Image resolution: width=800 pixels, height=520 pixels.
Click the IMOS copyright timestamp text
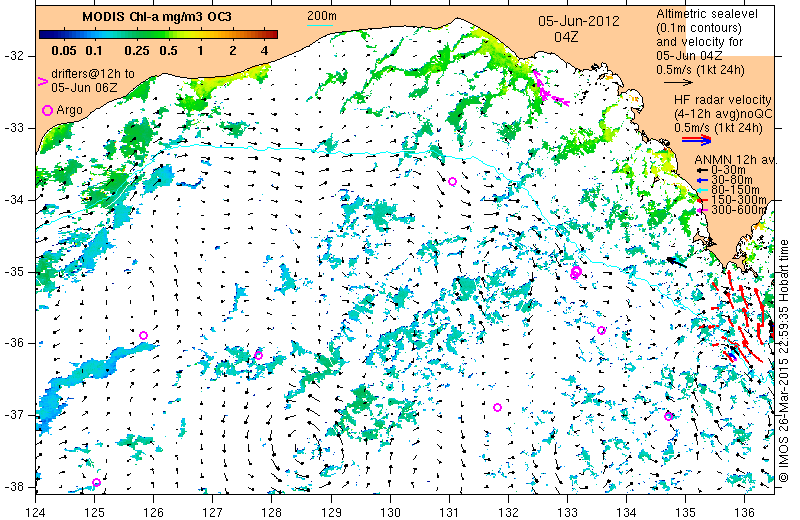pyautogui.click(x=785, y=360)
